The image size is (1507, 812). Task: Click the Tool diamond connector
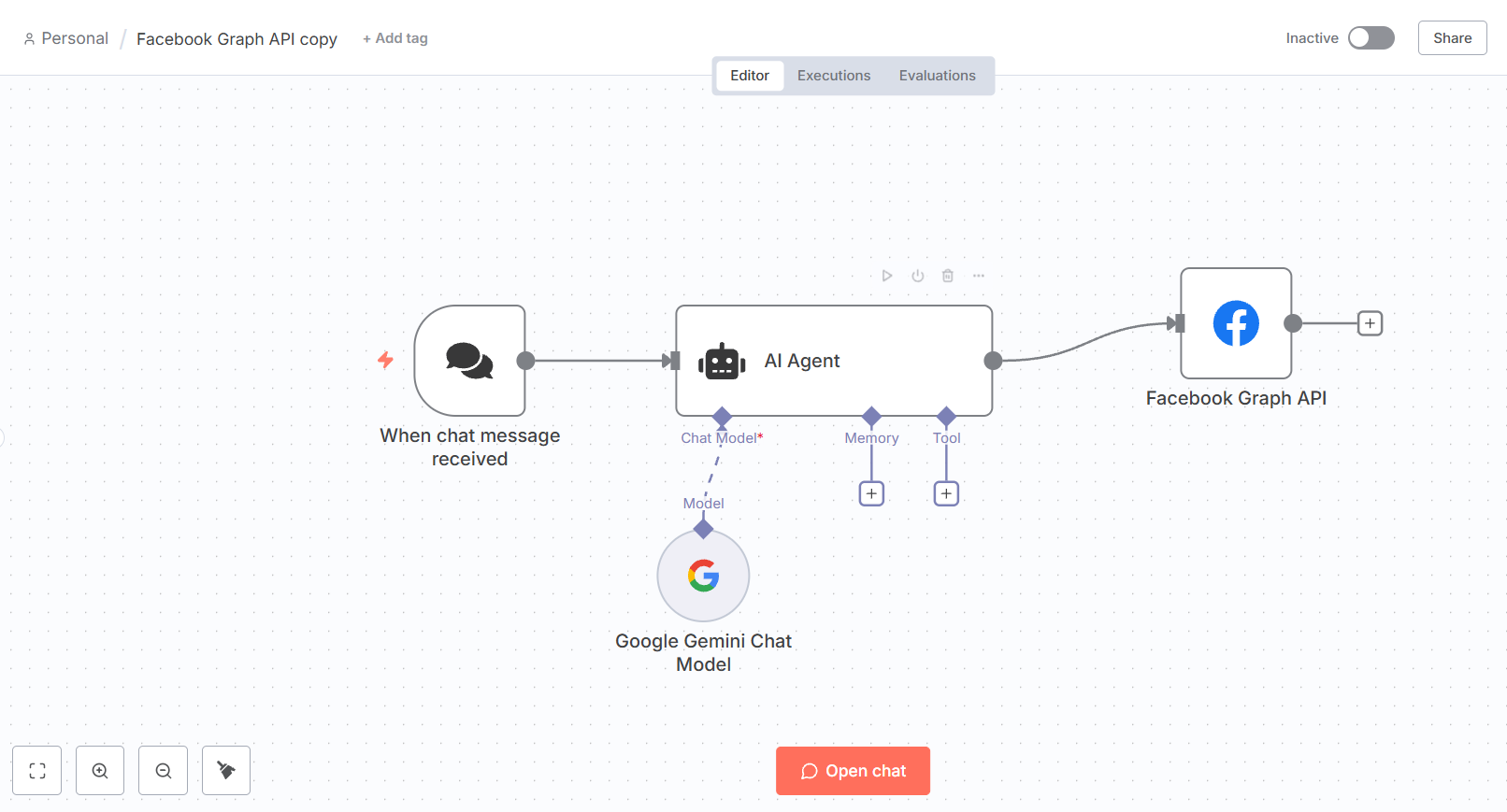(946, 417)
